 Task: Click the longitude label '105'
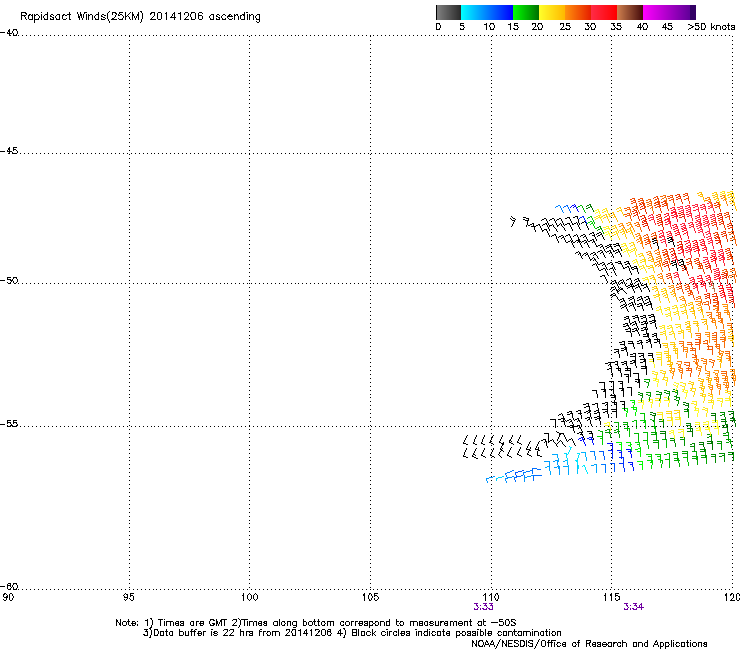[370, 597]
